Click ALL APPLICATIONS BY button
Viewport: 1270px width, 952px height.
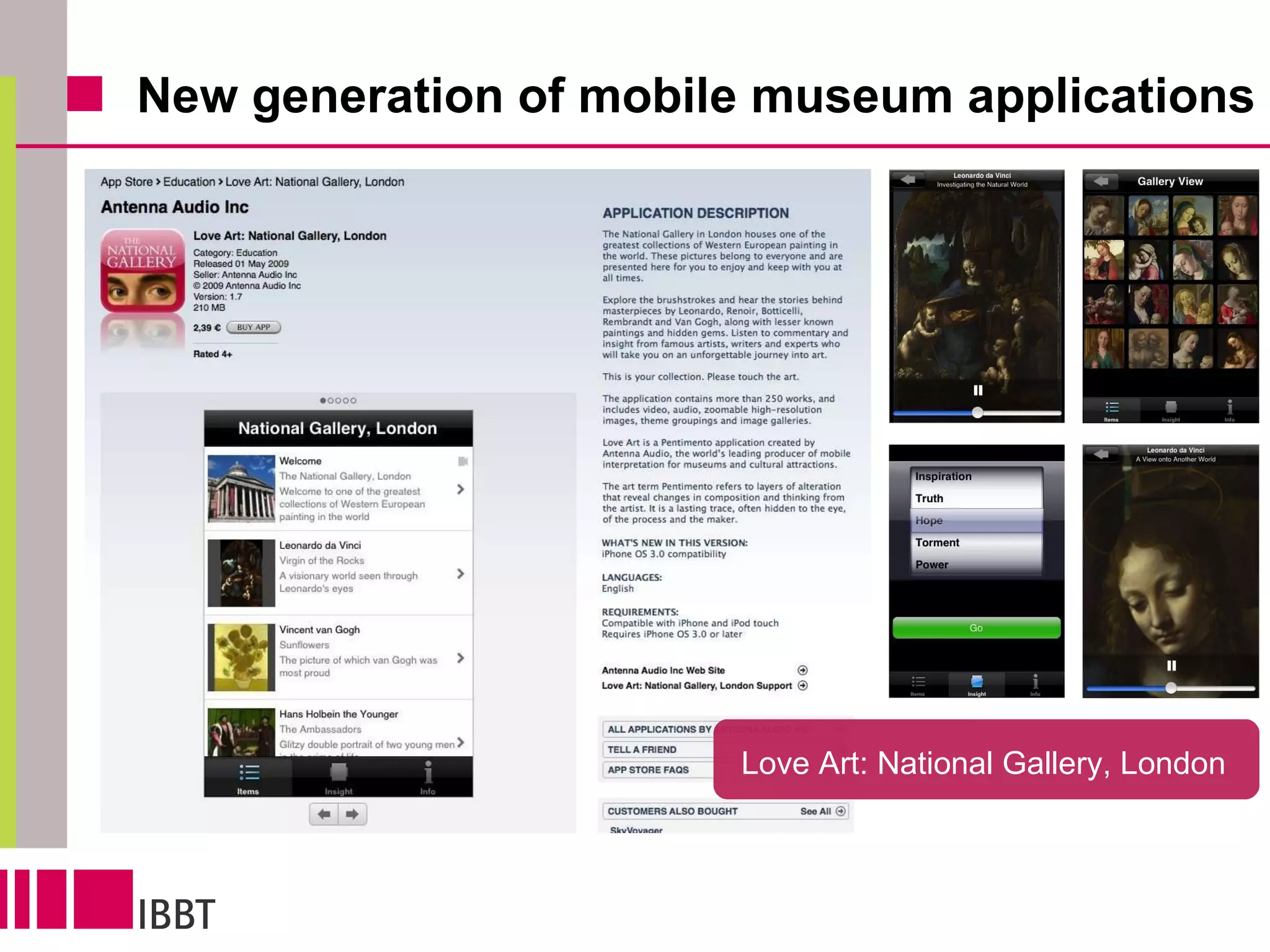pyautogui.click(x=659, y=729)
